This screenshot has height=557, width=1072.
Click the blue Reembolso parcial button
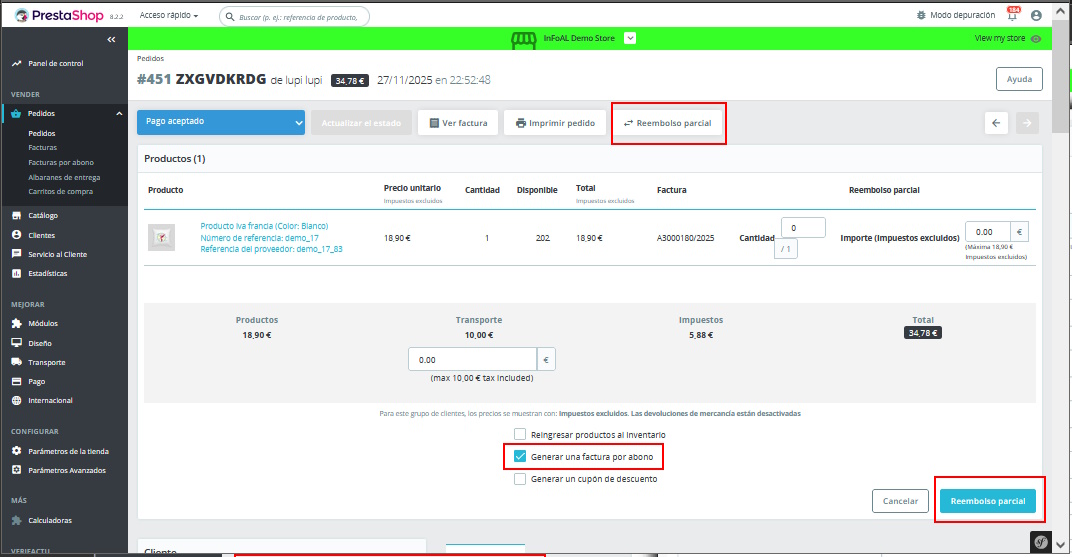987,501
